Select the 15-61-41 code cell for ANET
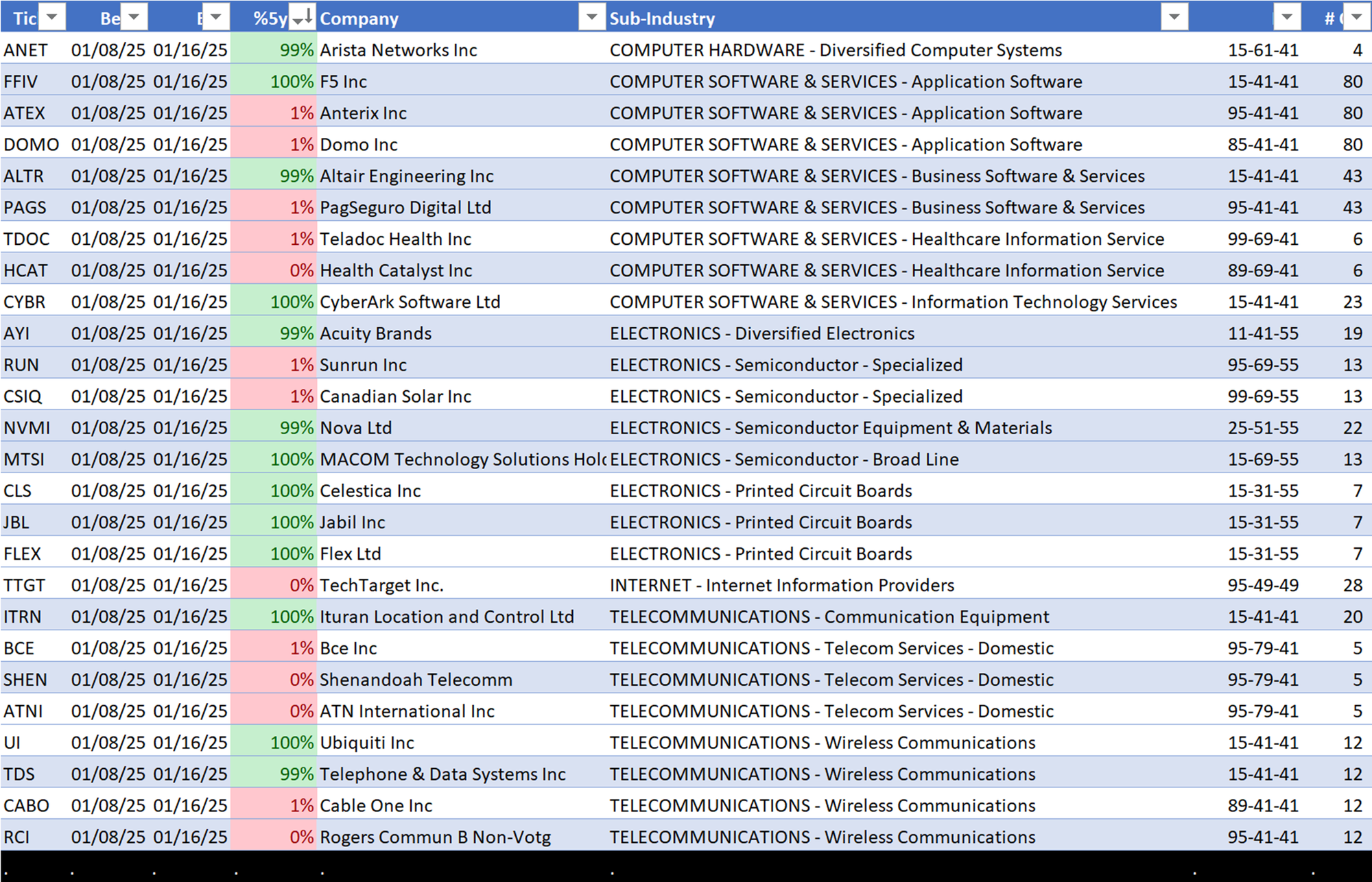The height and width of the screenshot is (882, 1372). [1262, 50]
